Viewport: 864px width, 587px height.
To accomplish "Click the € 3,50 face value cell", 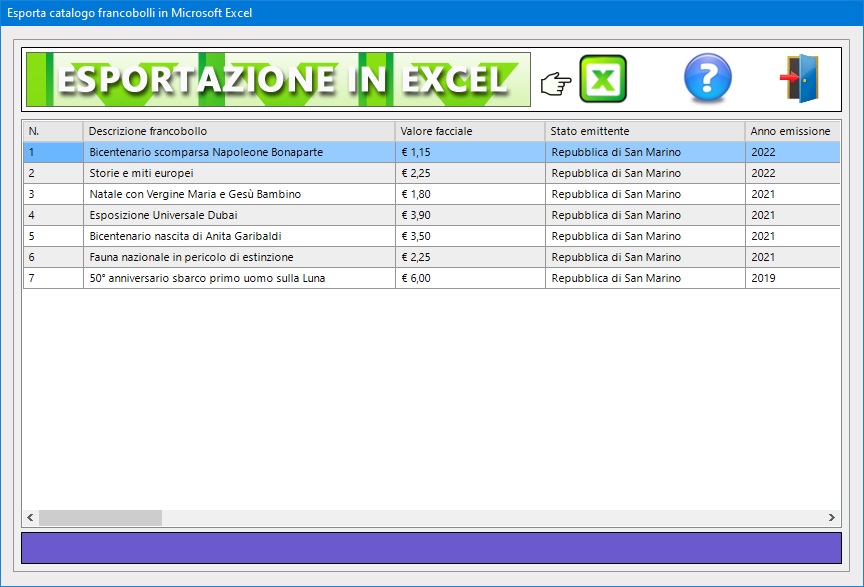I will click(470, 236).
